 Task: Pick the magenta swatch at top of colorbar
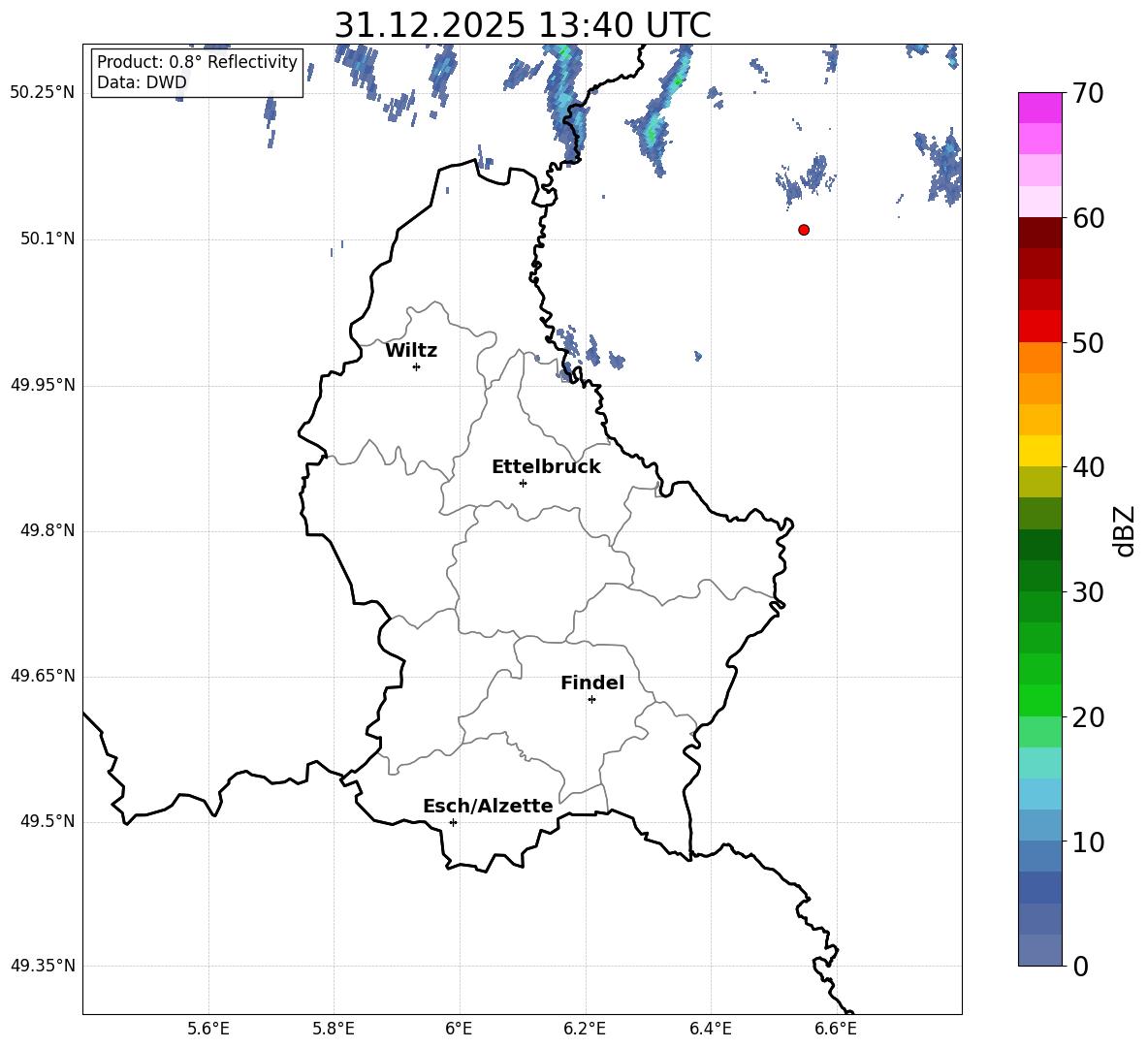pos(1040,107)
